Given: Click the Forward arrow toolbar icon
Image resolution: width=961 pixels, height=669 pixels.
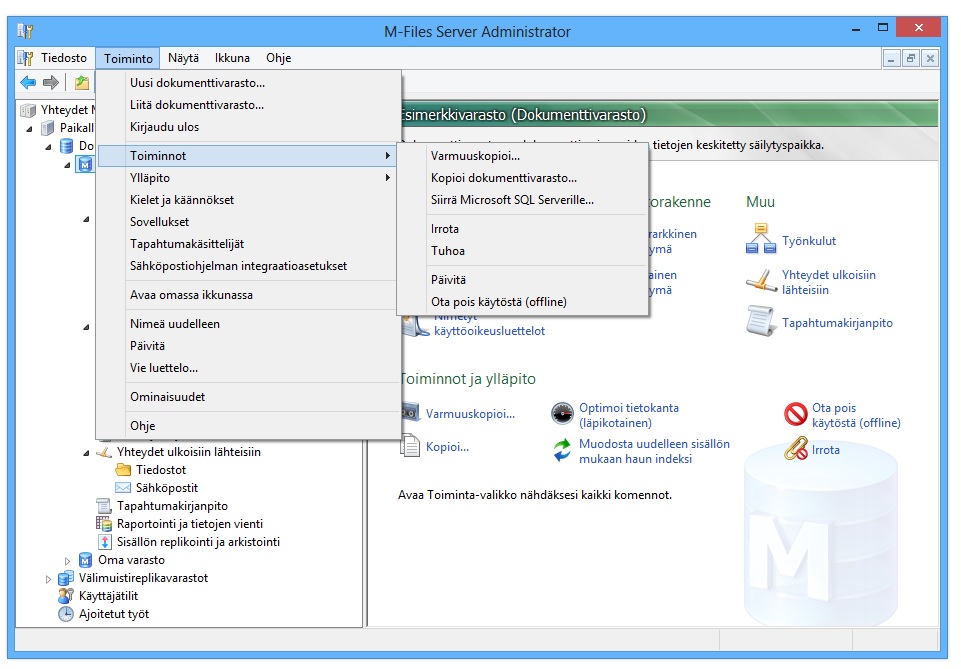Looking at the screenshot, I should [51, 82].
